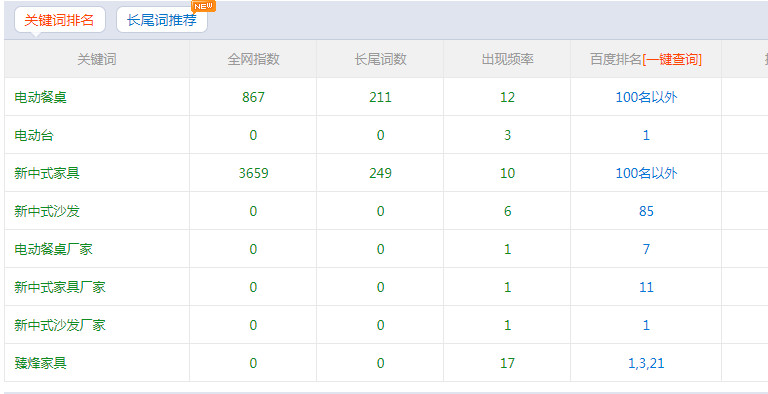Click frequency 12 in 电动餐桌 row
The image size is (768, 394).
point(507,98)
